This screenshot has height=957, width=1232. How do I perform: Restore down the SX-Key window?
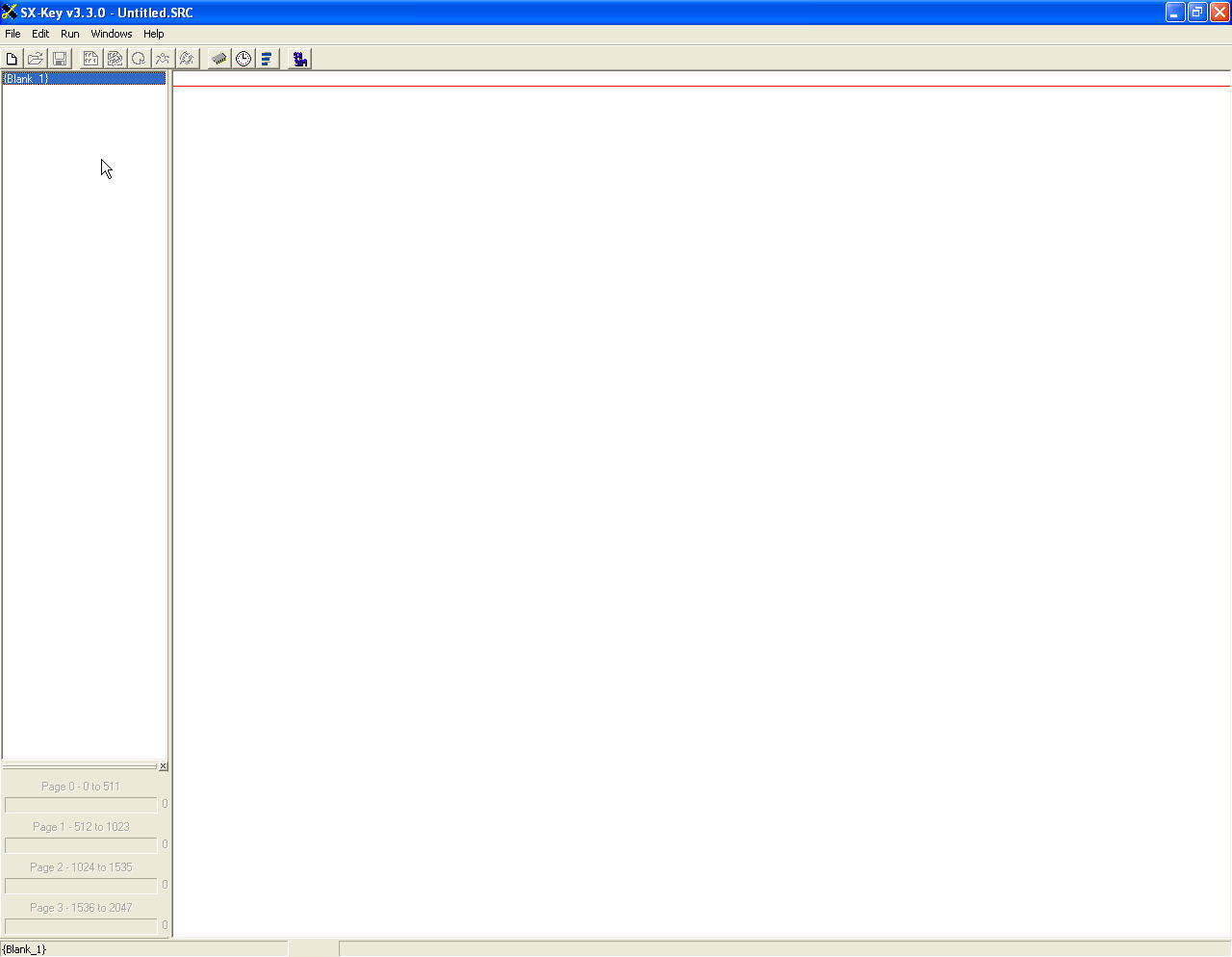coord(1197,13)
